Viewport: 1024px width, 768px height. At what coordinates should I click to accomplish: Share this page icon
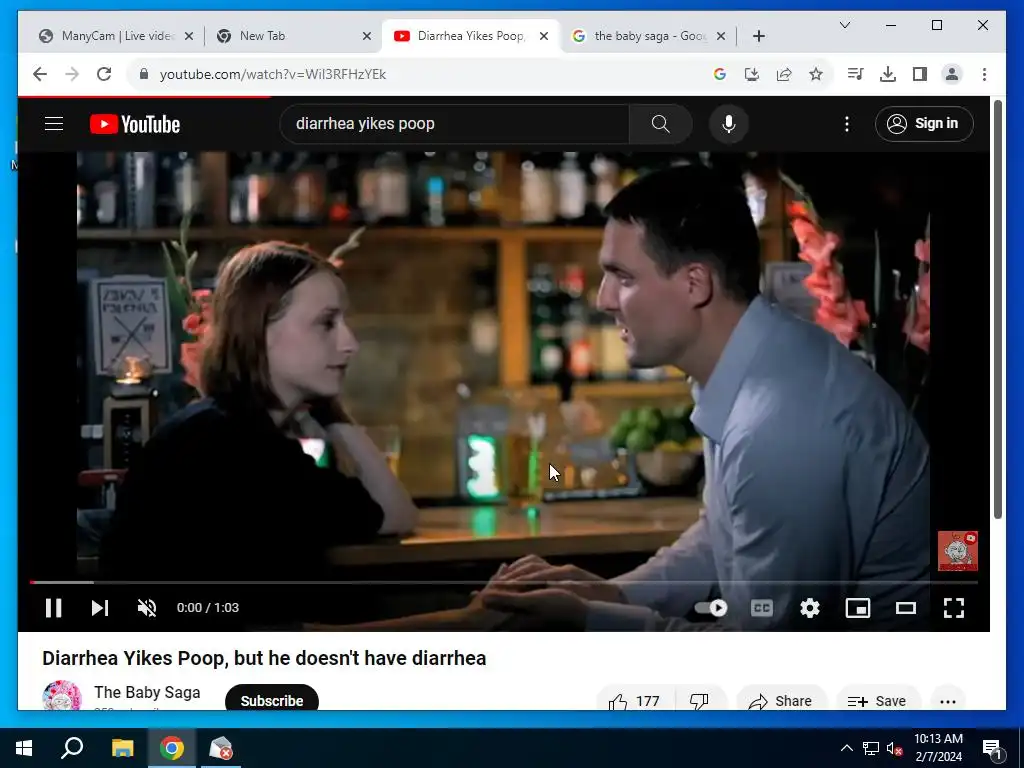click(x=784, y=74)
